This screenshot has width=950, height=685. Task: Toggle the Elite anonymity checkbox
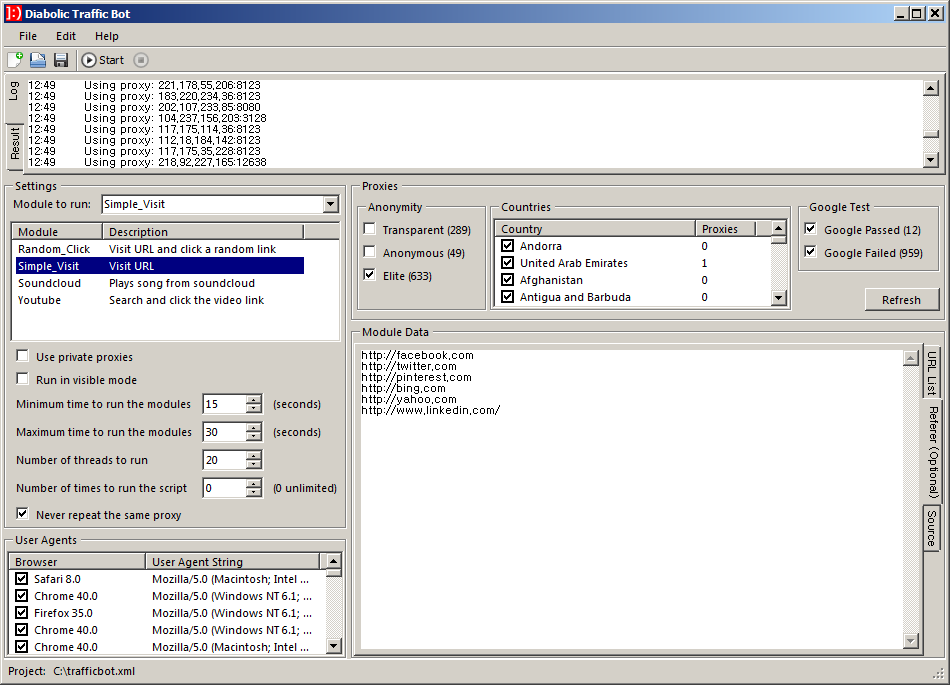point(370,276)
